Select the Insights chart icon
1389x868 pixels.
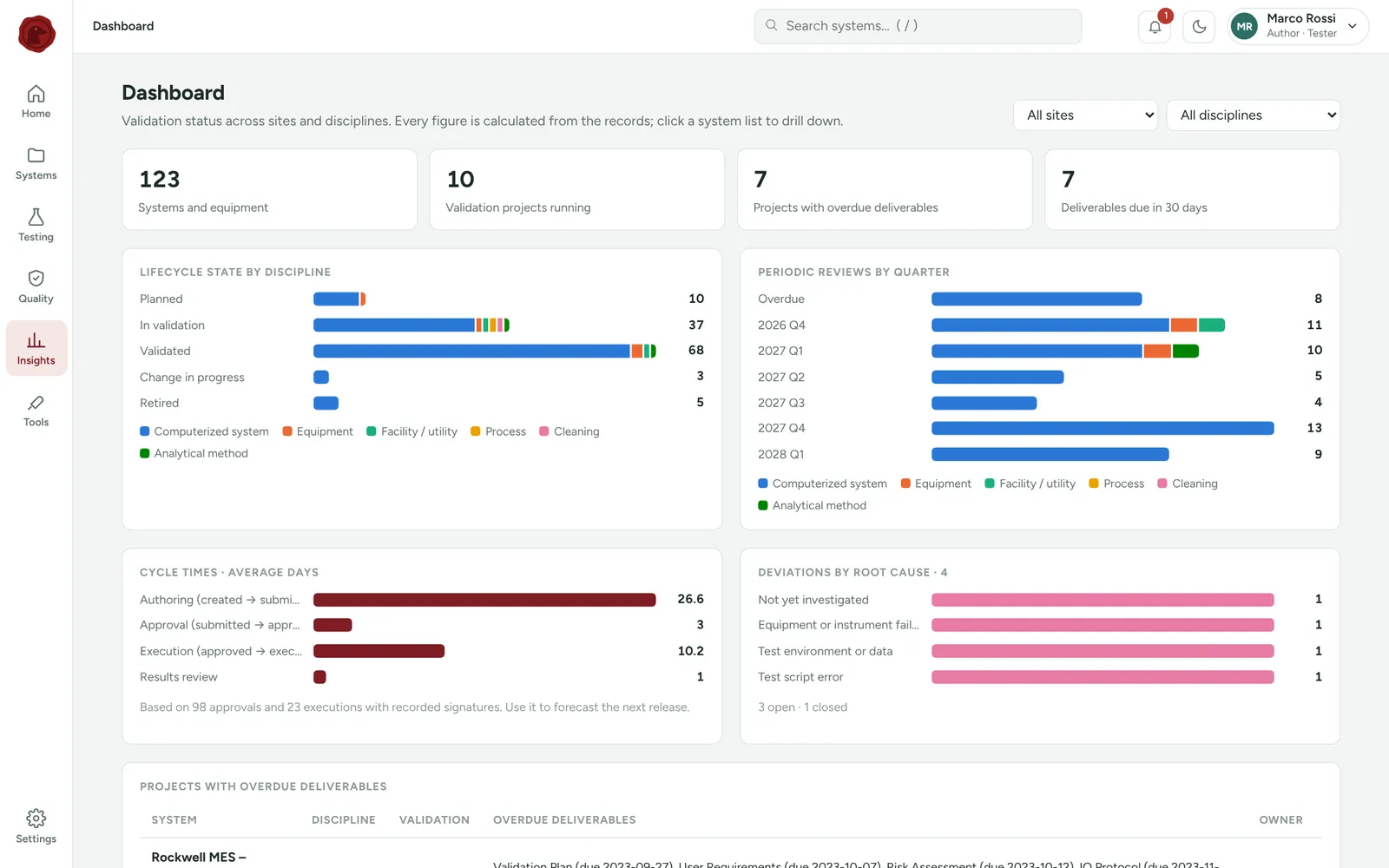click(x=36, y=340)
